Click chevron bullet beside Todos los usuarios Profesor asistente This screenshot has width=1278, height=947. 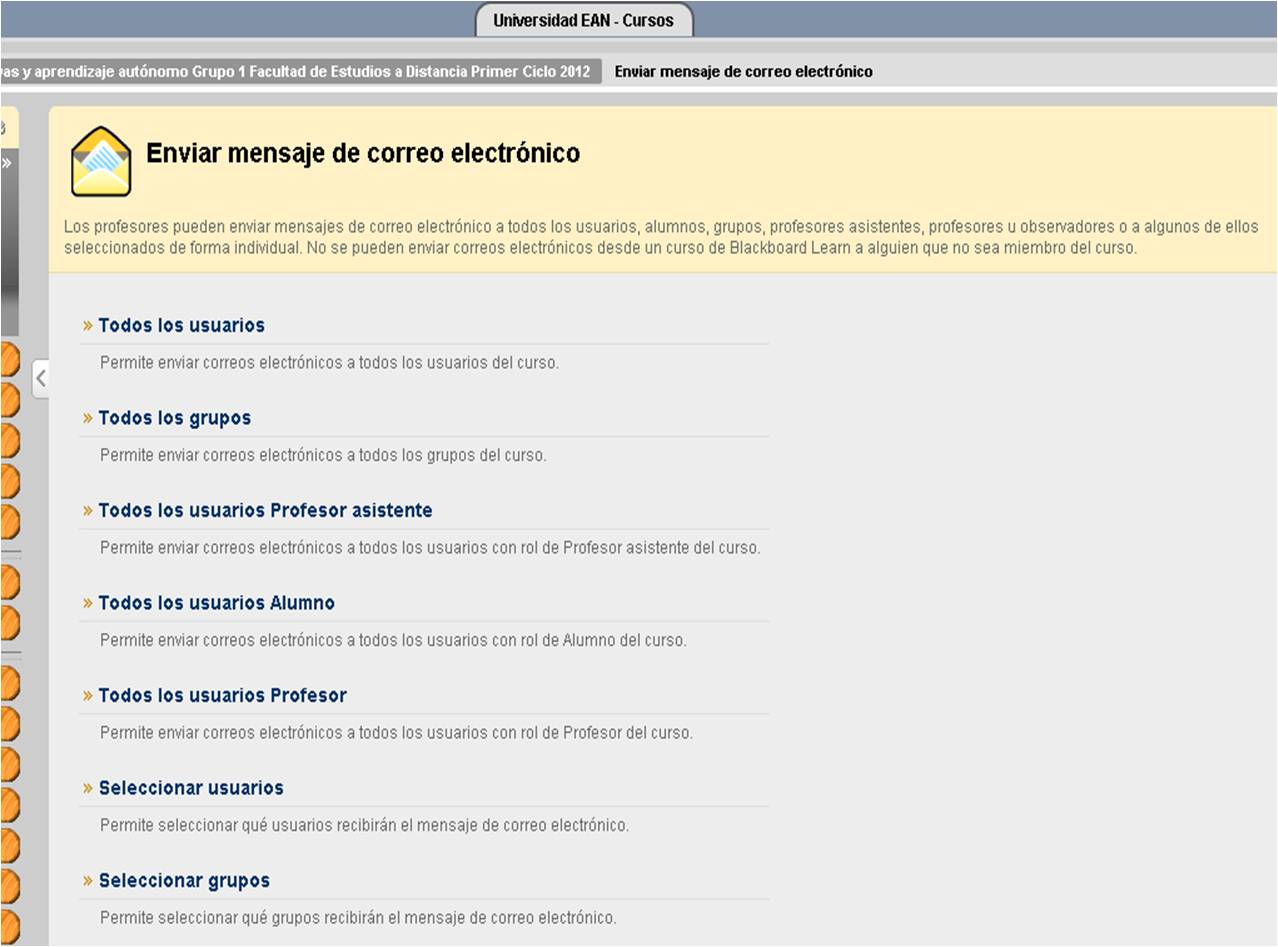click(88, 512)
